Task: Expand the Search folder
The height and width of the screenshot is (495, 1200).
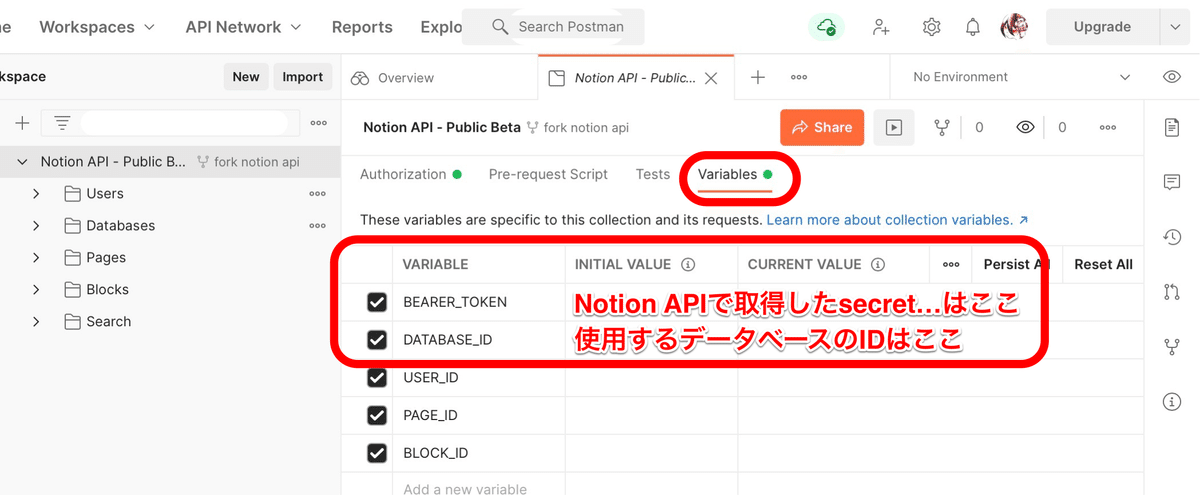Action: [36, 321]
